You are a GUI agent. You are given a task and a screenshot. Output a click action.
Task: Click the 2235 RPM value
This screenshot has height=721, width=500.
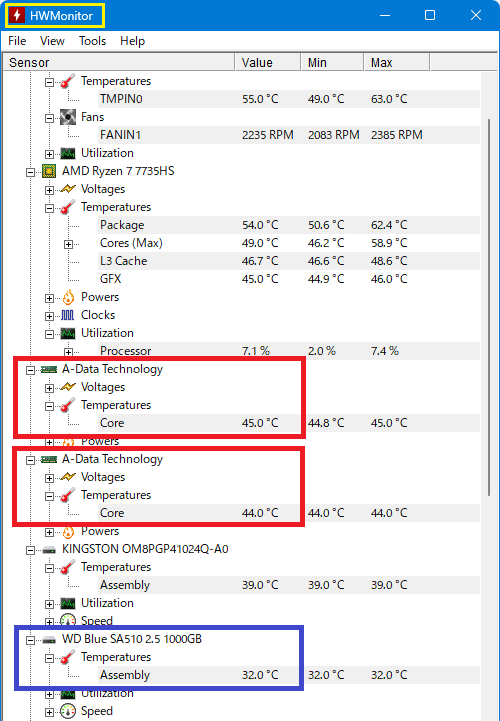point(268,135)
